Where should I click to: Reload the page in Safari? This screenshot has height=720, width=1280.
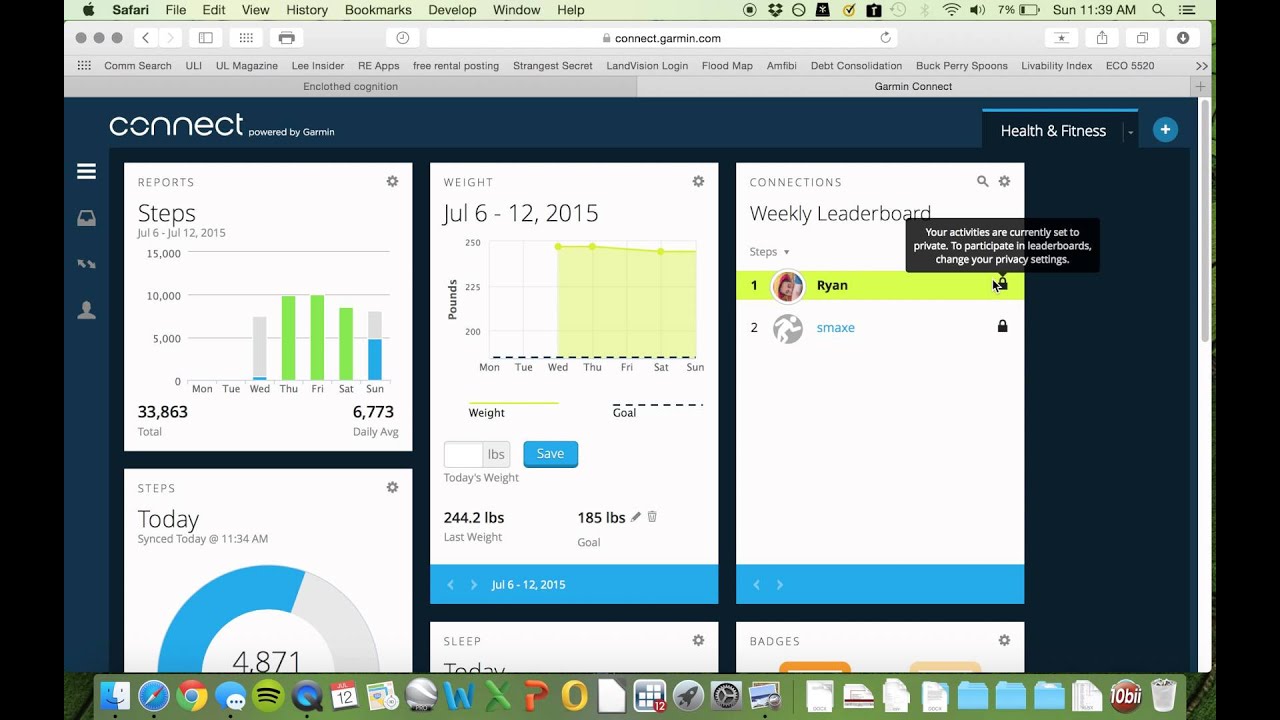click(x=885, y=38)
